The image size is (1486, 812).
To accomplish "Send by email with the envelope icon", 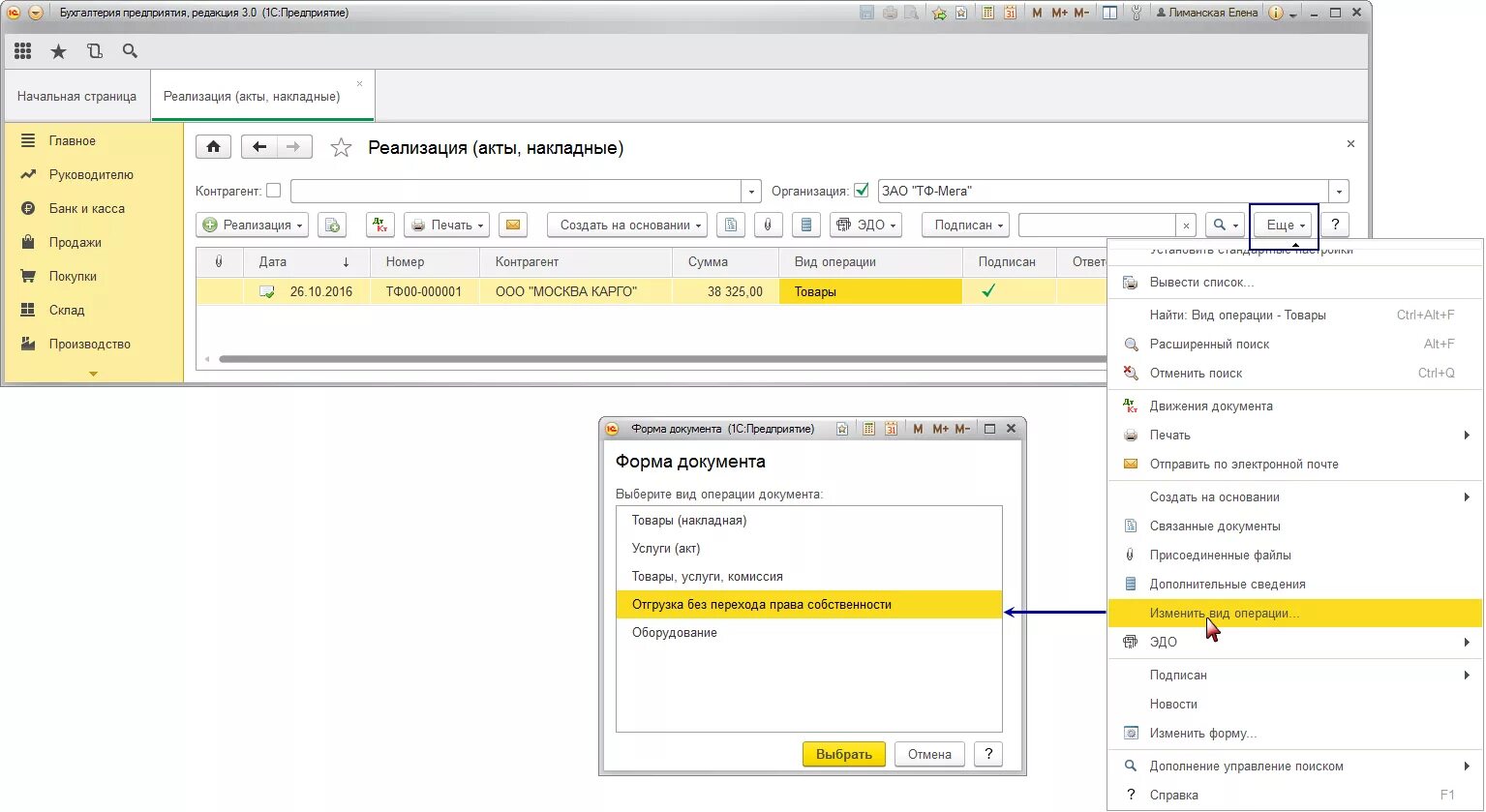I will (514, 225).
